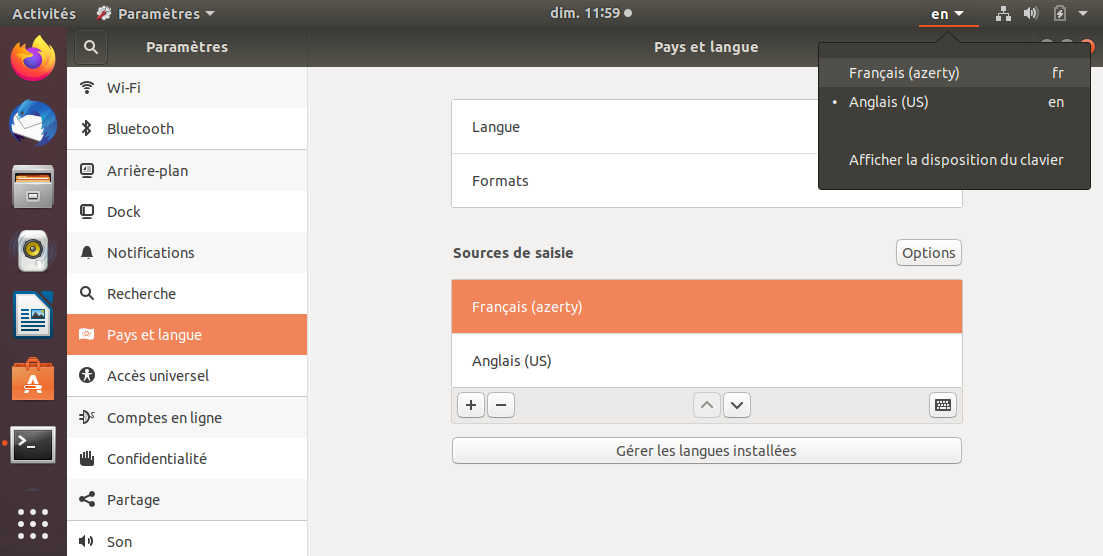Add an input source with plus button
This screenshot has height=556, width=1103.
coord(470,405)
